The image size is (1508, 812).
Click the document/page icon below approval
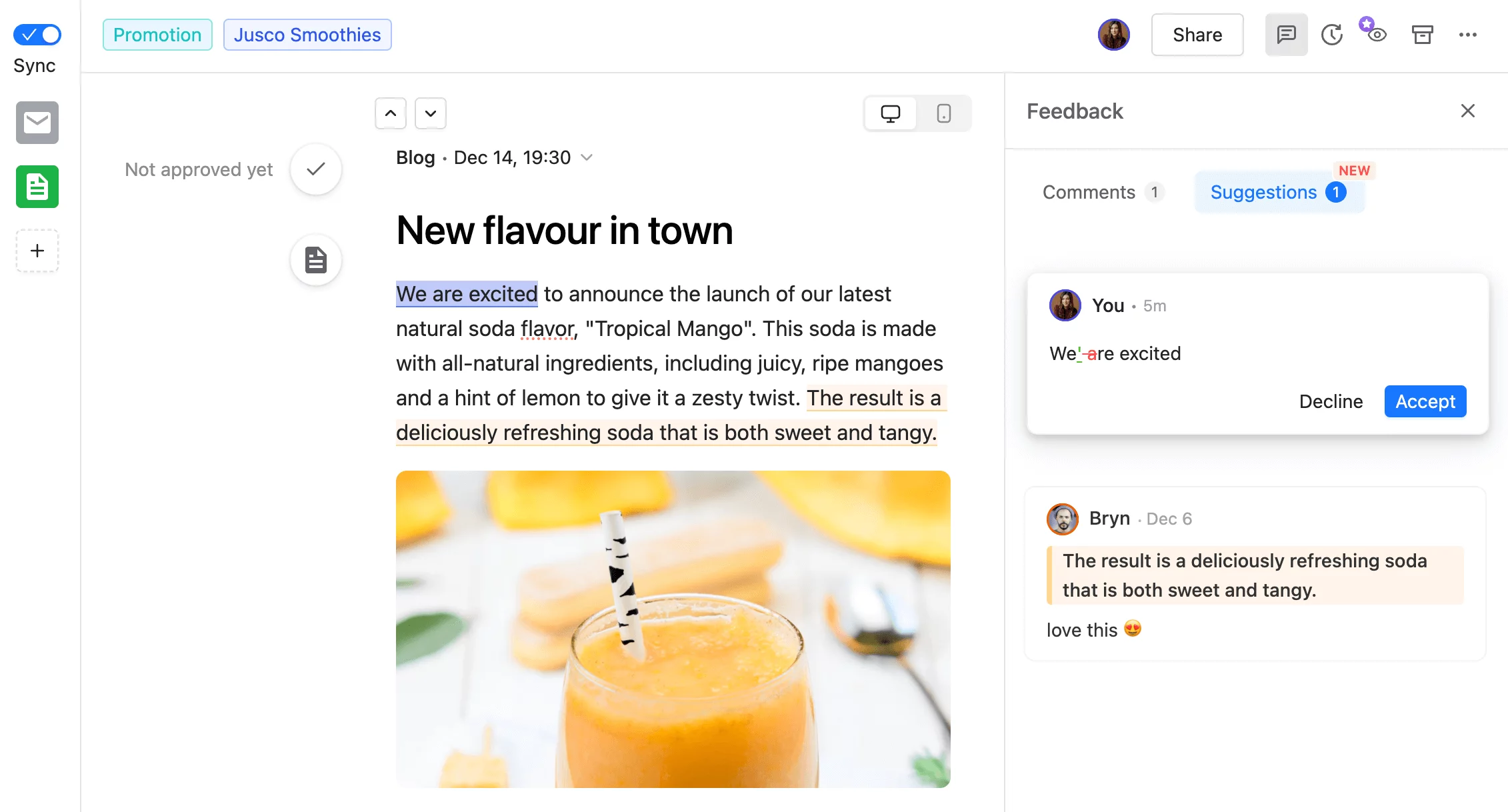[x=316, y=260]
